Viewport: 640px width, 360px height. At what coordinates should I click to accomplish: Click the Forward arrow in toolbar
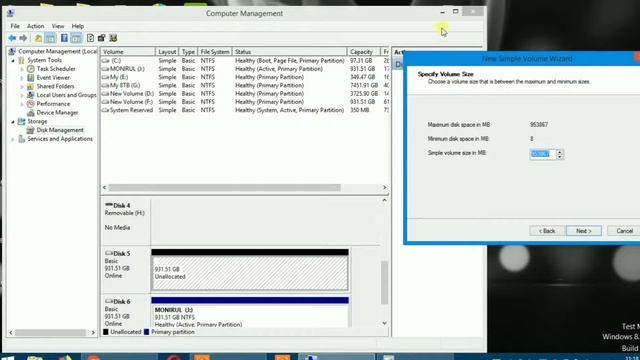point(23,38)
